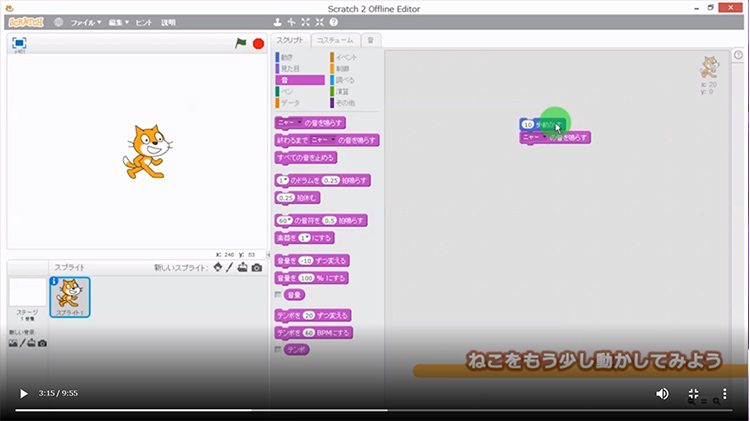Select the データ block category

point(300,103)
